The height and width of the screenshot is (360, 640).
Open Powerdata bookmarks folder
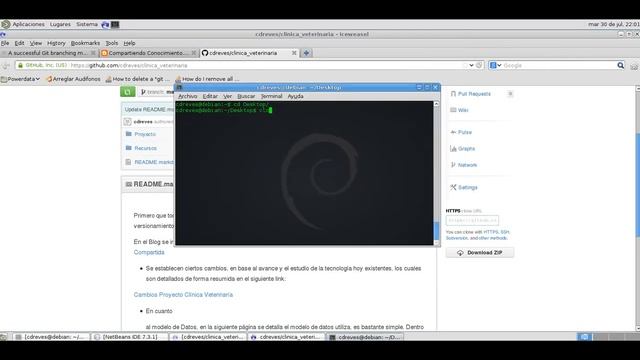pos(20,79)
